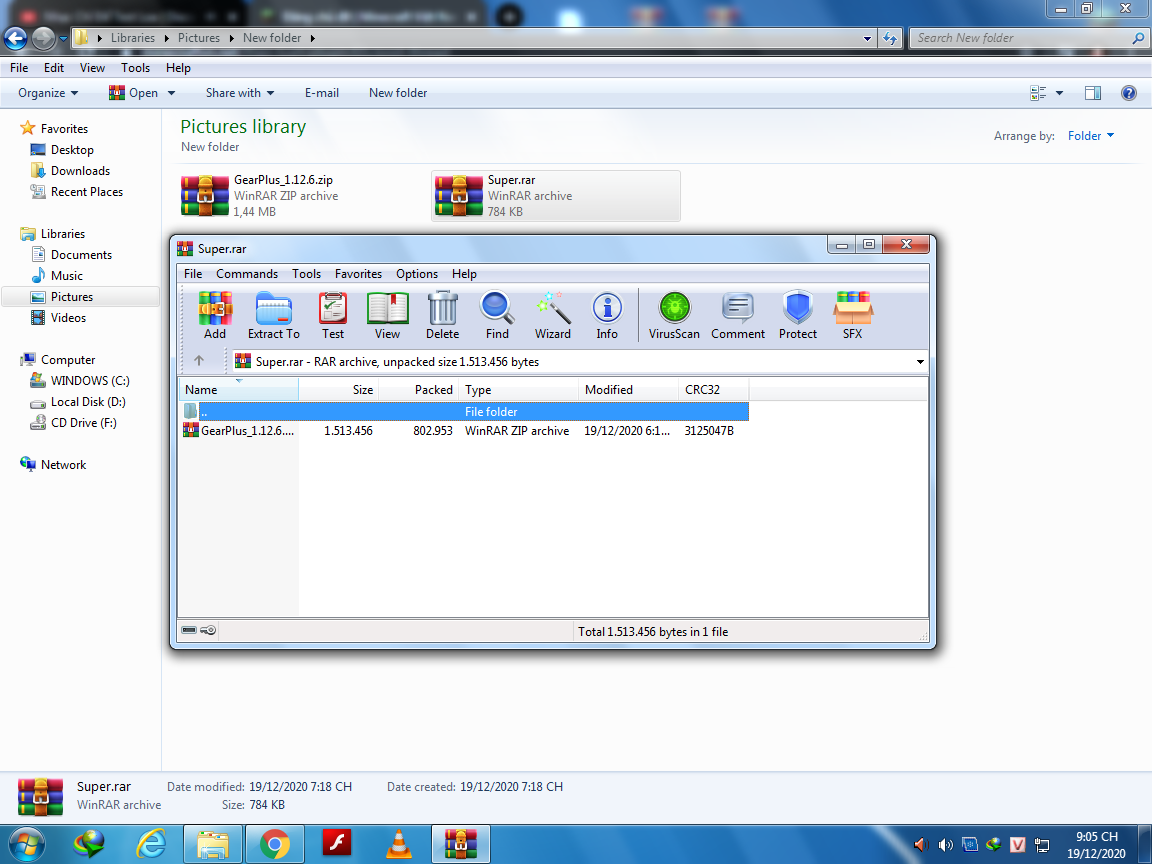Screen dimensions: 1152x864
Task: Open the View tool in WinRAR
Action: pos(387,315)
